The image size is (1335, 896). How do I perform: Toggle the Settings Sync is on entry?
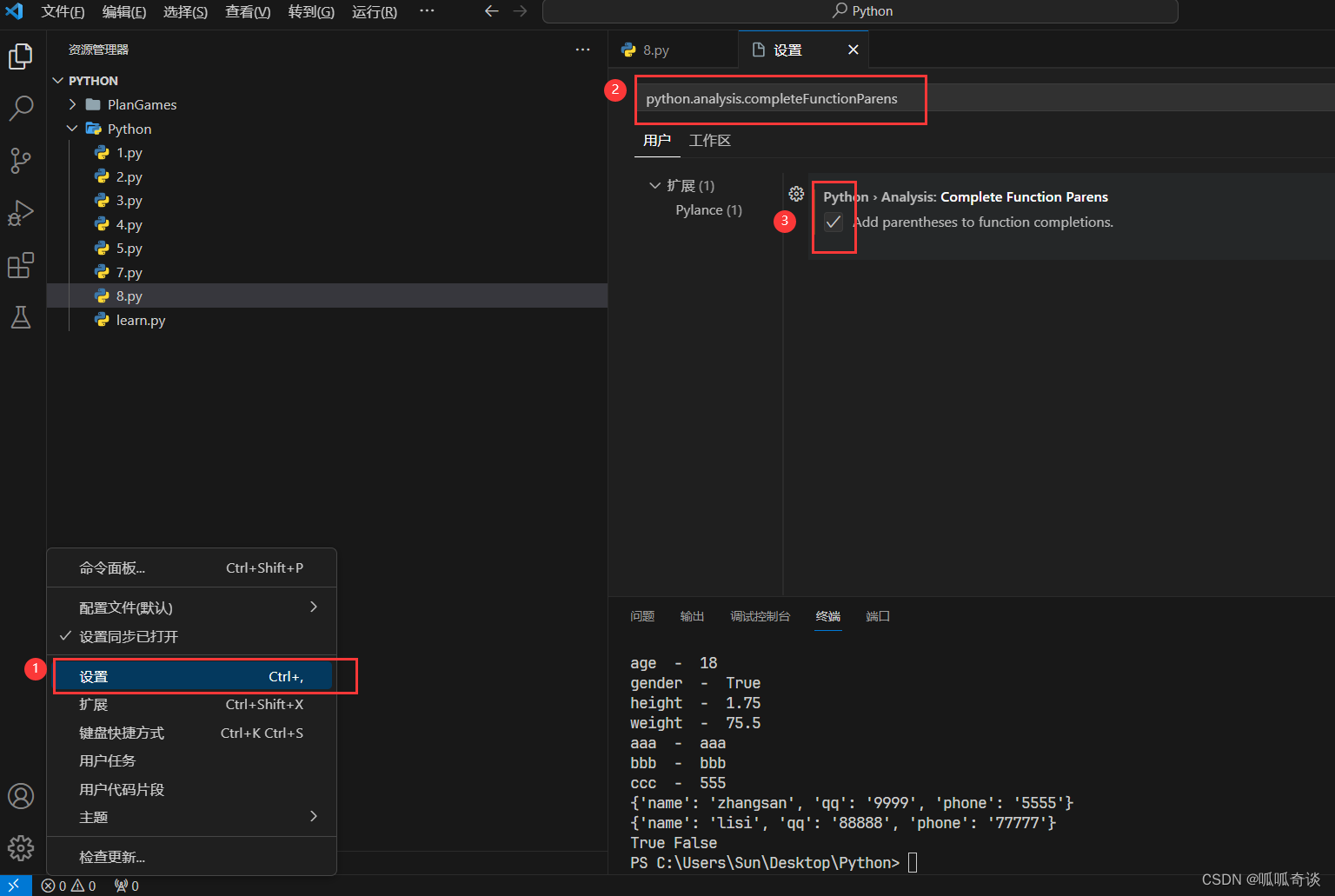pos(129,637)
